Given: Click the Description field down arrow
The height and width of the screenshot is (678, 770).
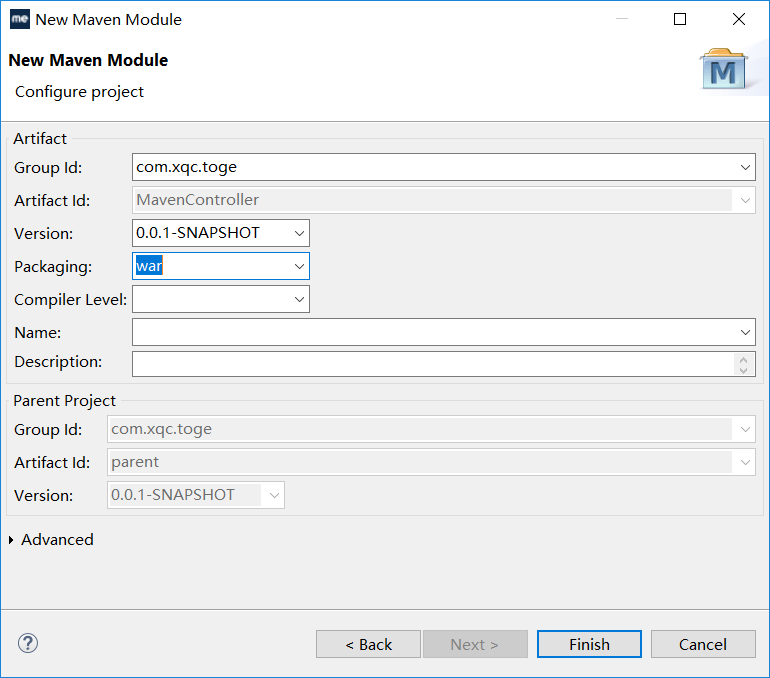Looking at the screenshot, I should click(743, 370).
